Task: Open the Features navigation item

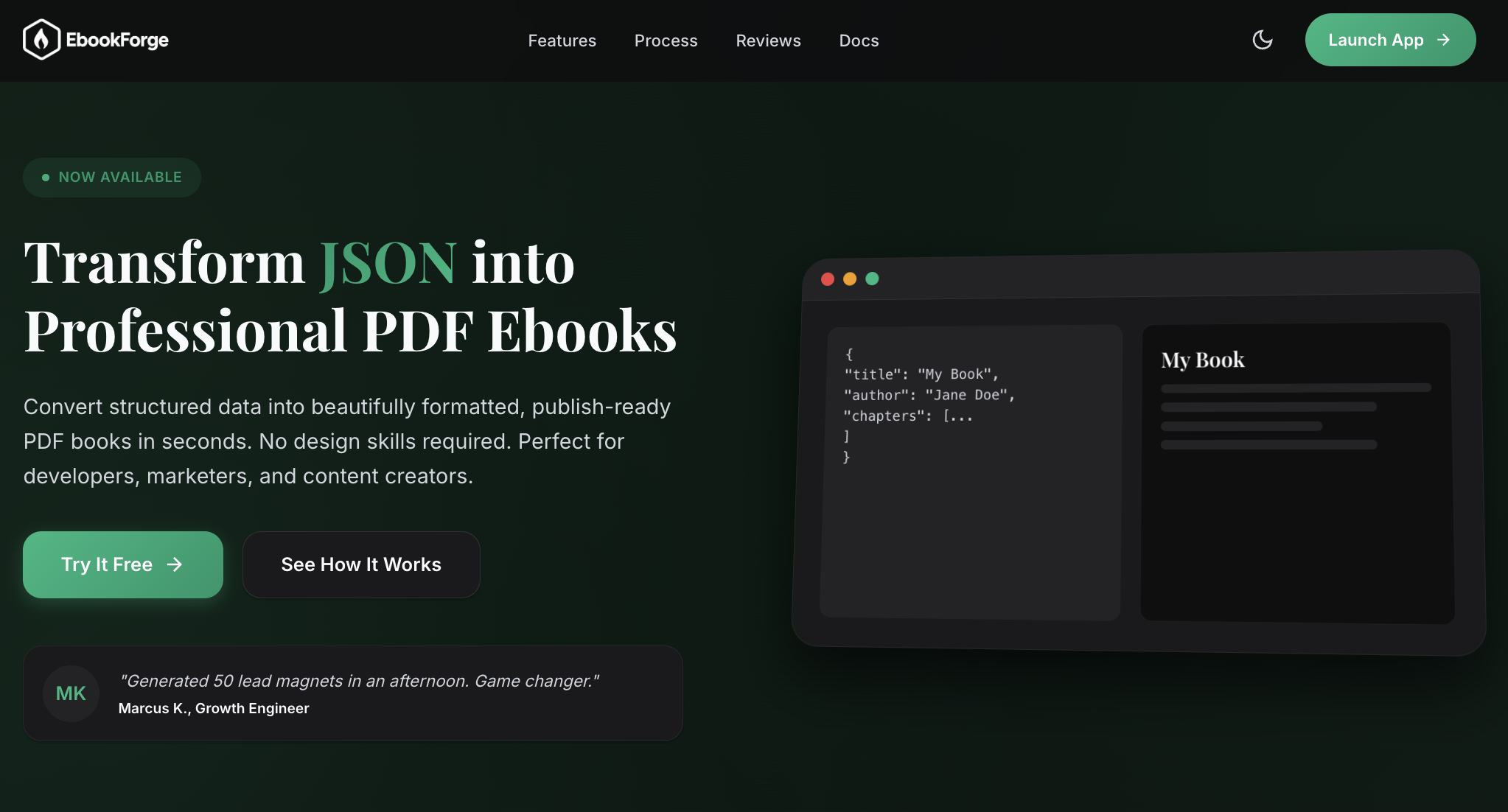Action: pos(562,41)
